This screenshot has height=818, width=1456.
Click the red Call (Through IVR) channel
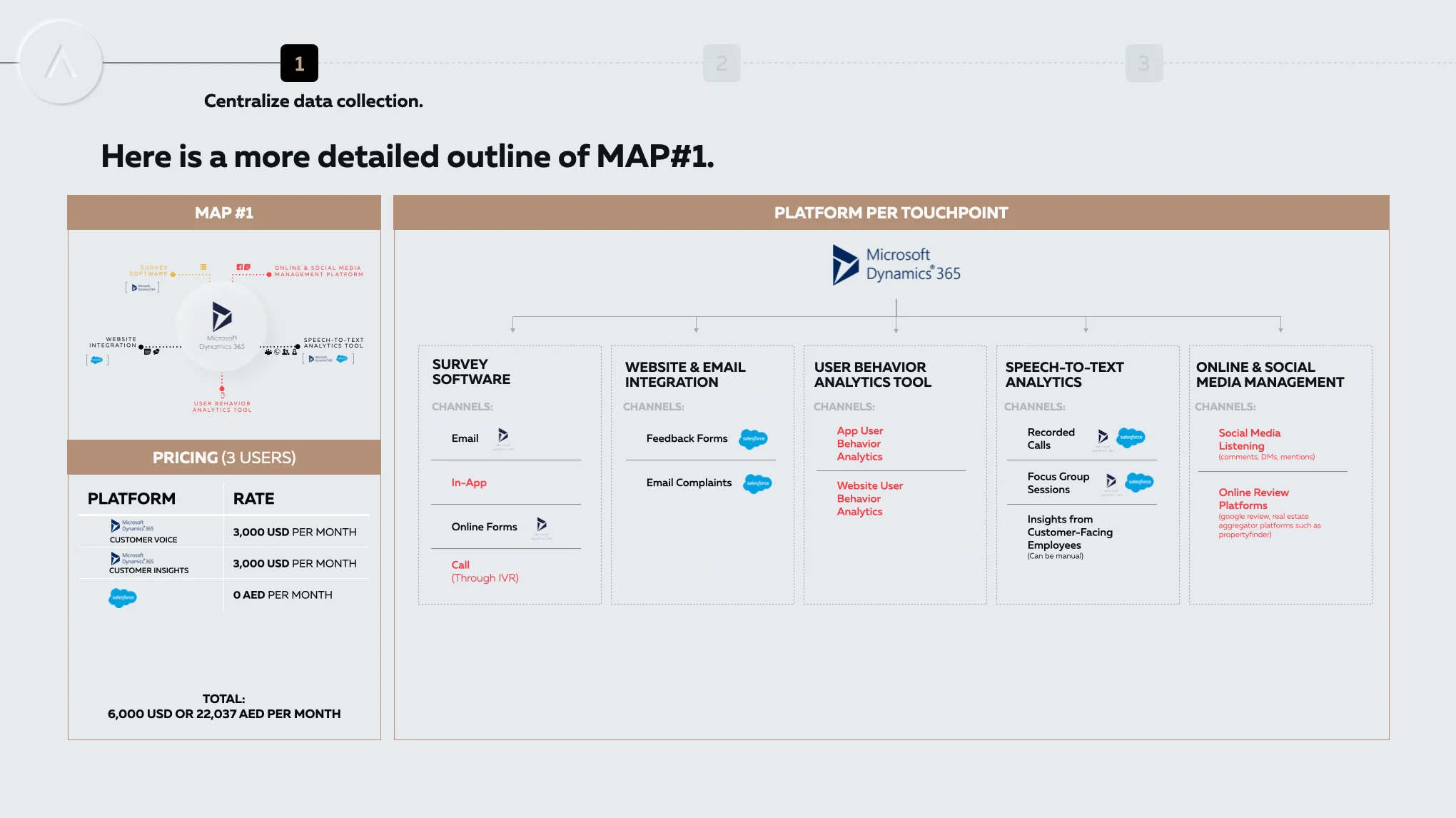pos(485,572)
